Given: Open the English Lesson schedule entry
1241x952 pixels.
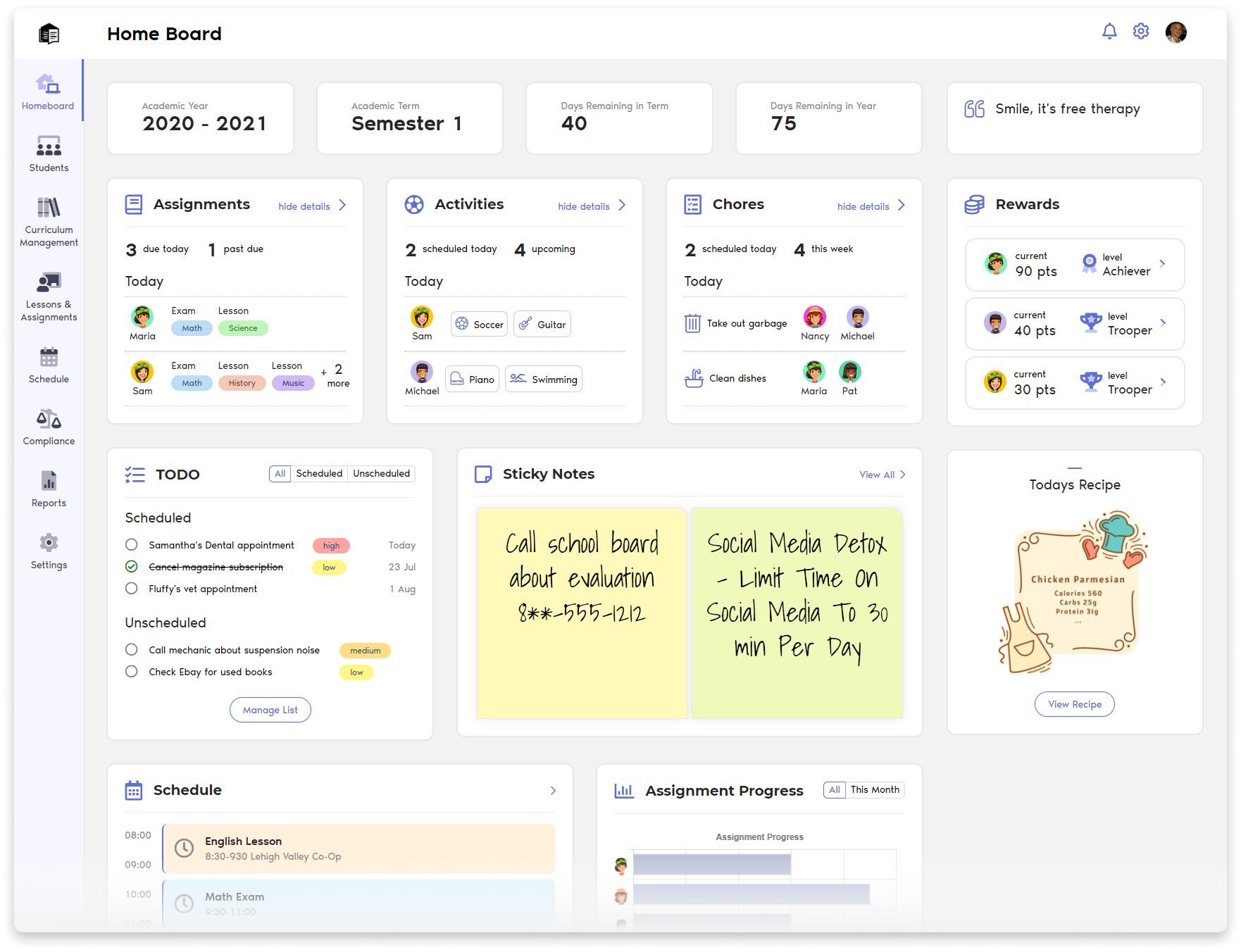Looking at the screenshot, I should (x=358, y=848).
